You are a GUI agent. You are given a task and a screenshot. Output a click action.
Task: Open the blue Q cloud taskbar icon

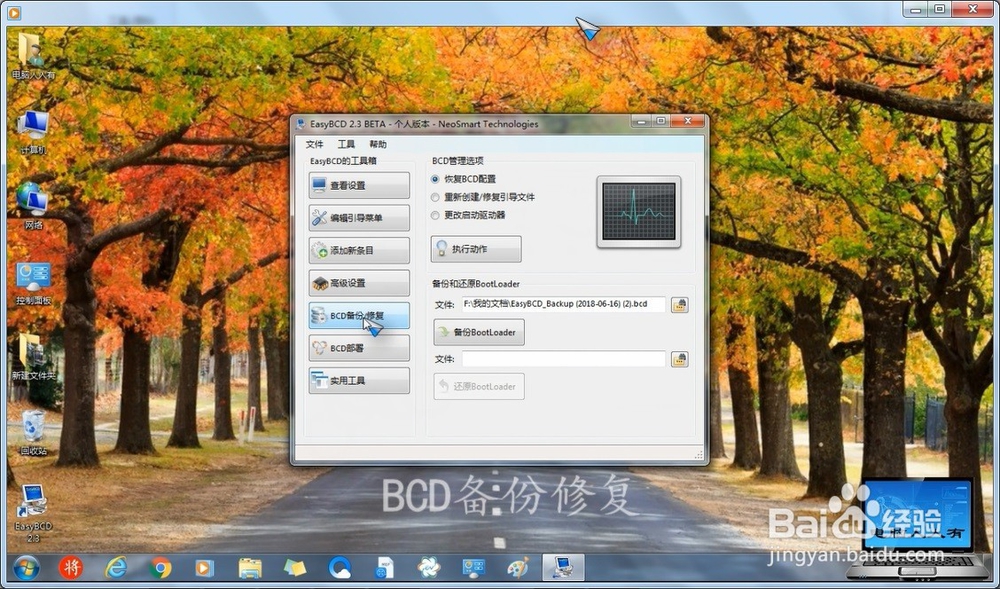(x=339, y=567)
